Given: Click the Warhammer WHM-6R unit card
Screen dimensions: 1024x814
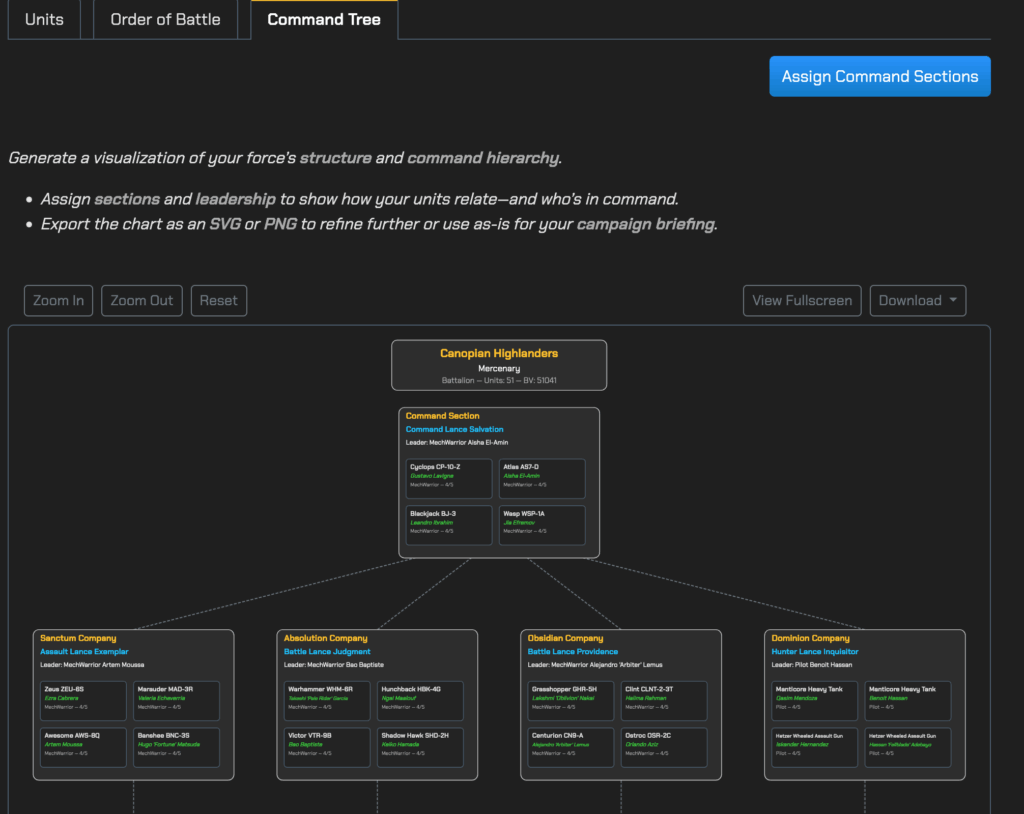Looking at the screenshot, I should pyautogui.click(x=326, y=700).
